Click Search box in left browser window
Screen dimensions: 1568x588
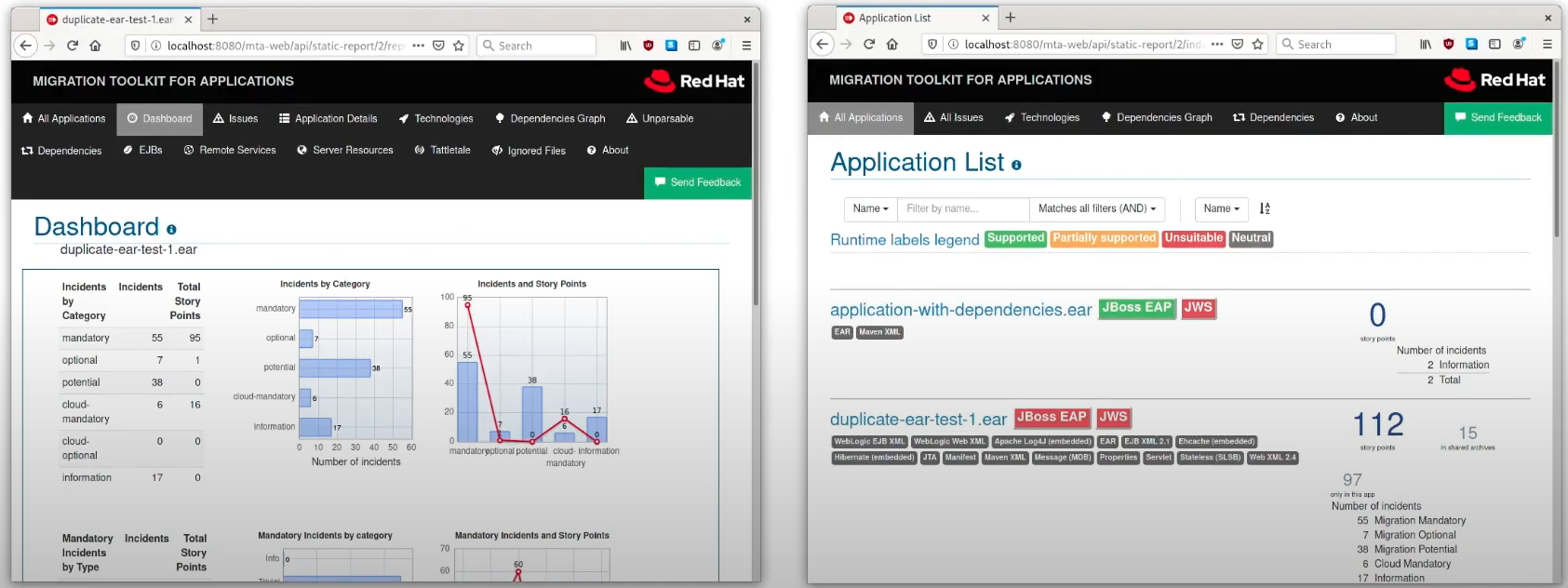pos(537,45)
